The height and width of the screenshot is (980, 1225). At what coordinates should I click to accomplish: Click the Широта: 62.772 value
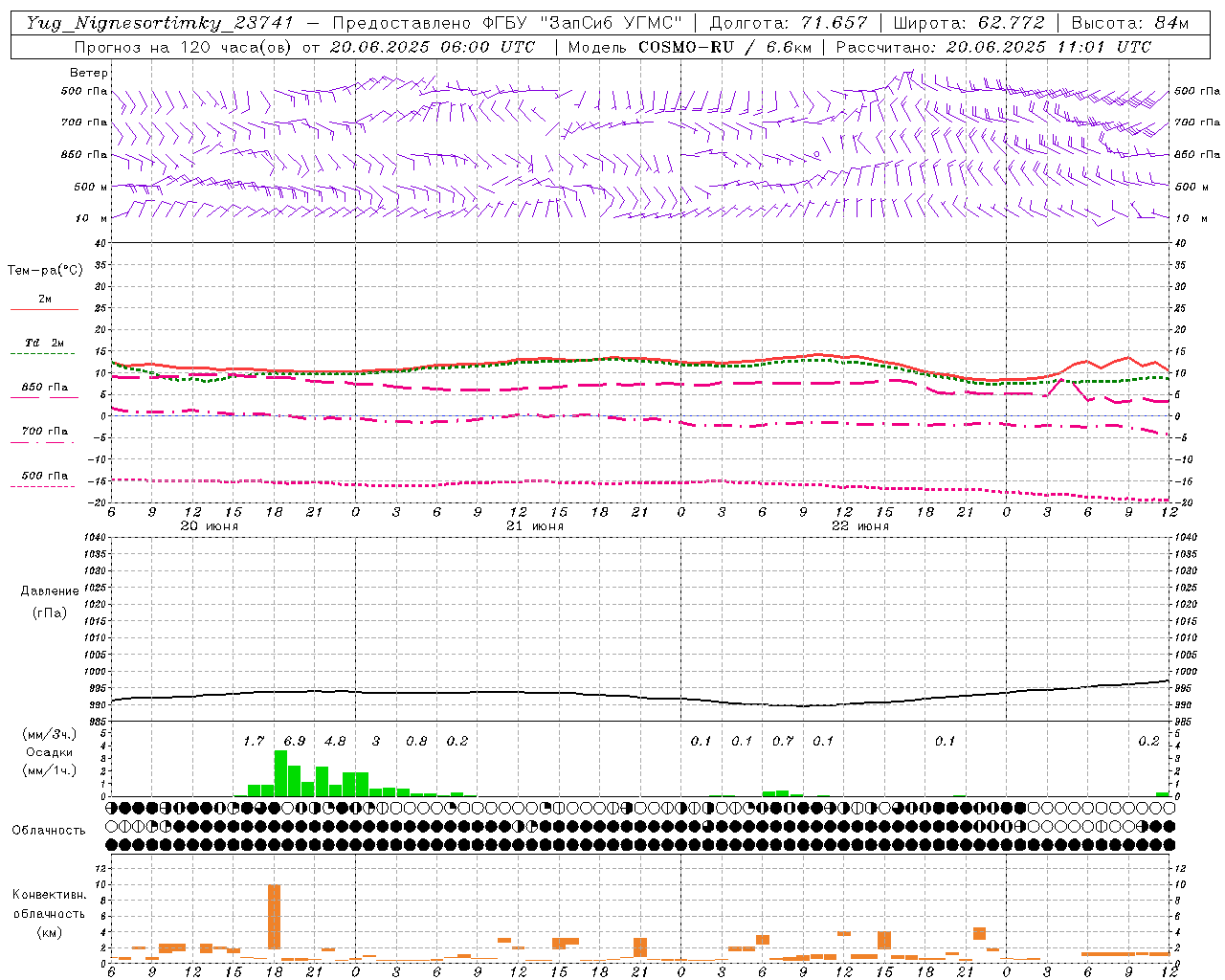click(x=969, y=23)
